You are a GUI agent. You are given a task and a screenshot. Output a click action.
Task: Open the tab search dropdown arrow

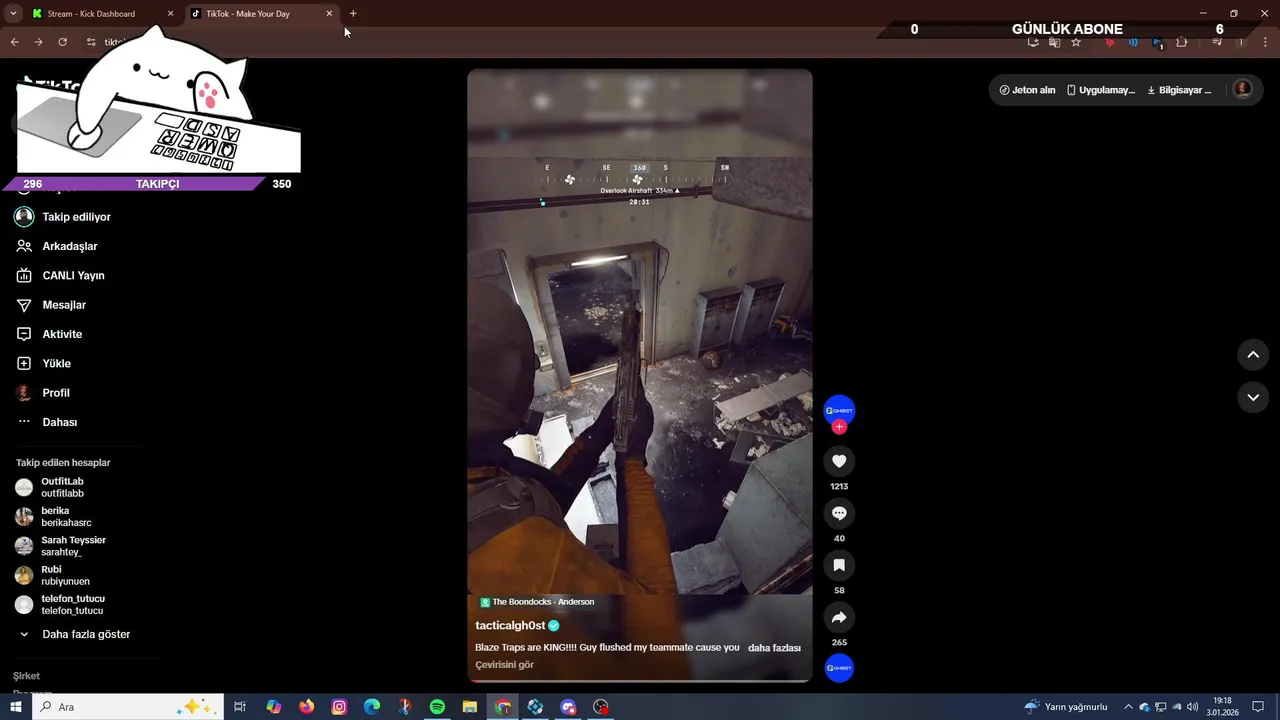pos(13,14)
